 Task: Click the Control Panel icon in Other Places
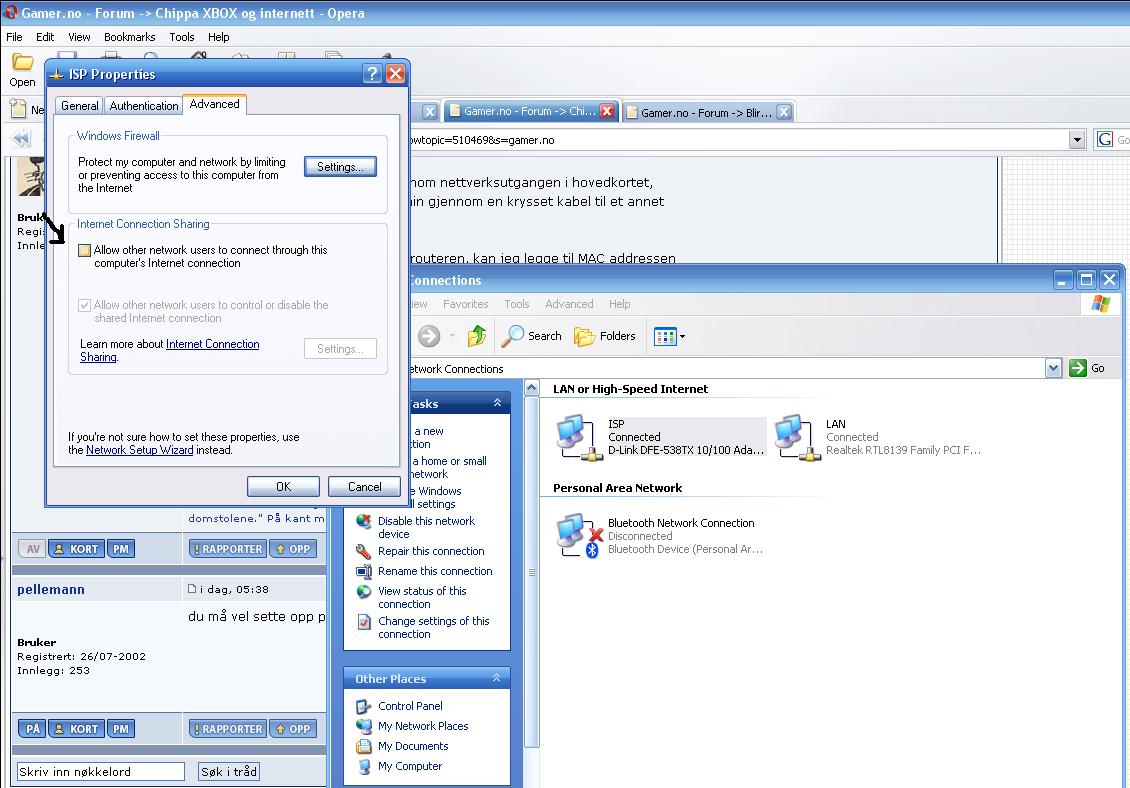[x=364, y=707]
